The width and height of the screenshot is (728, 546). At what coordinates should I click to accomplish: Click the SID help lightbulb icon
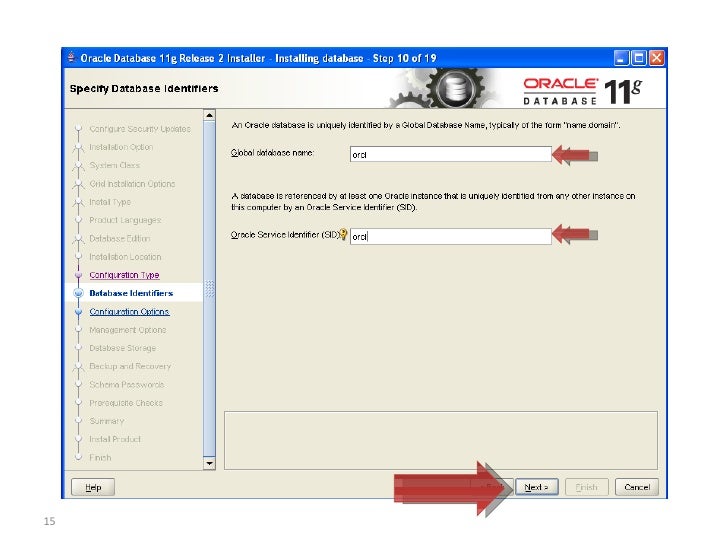pos(343,234)
